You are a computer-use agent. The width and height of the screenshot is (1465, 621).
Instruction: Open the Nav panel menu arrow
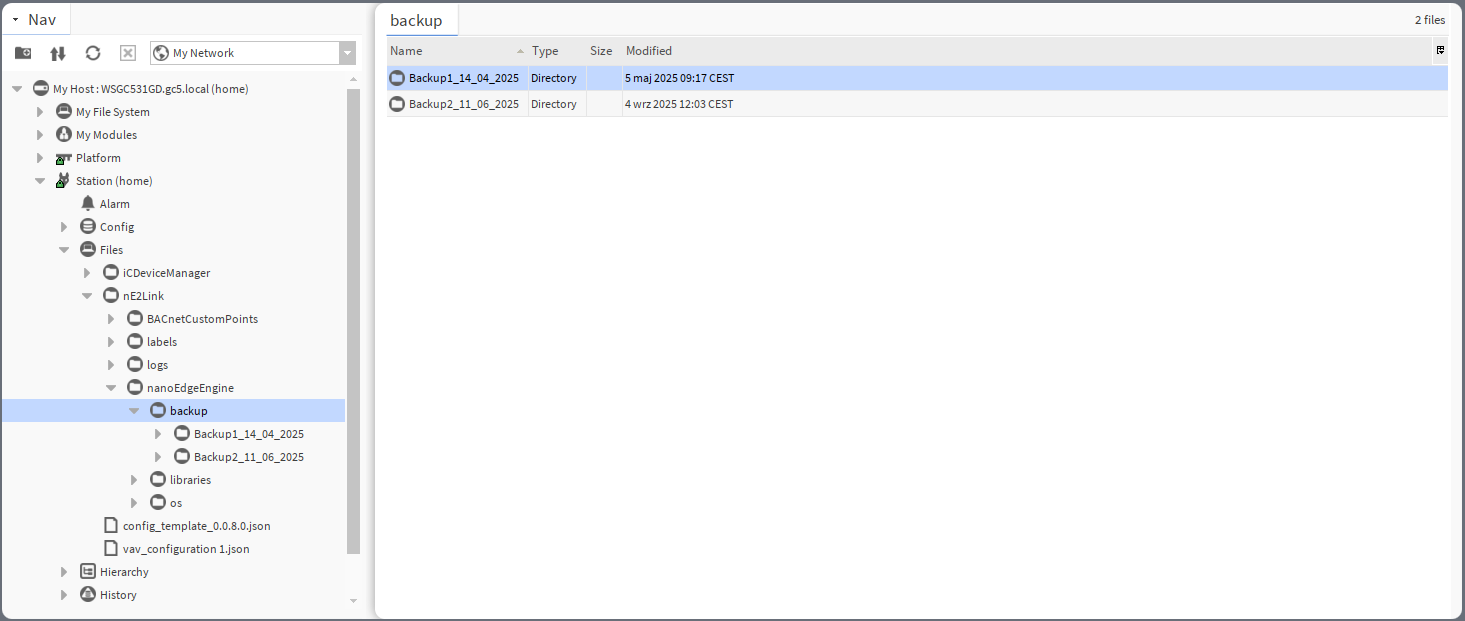click(x=15, y=20)
